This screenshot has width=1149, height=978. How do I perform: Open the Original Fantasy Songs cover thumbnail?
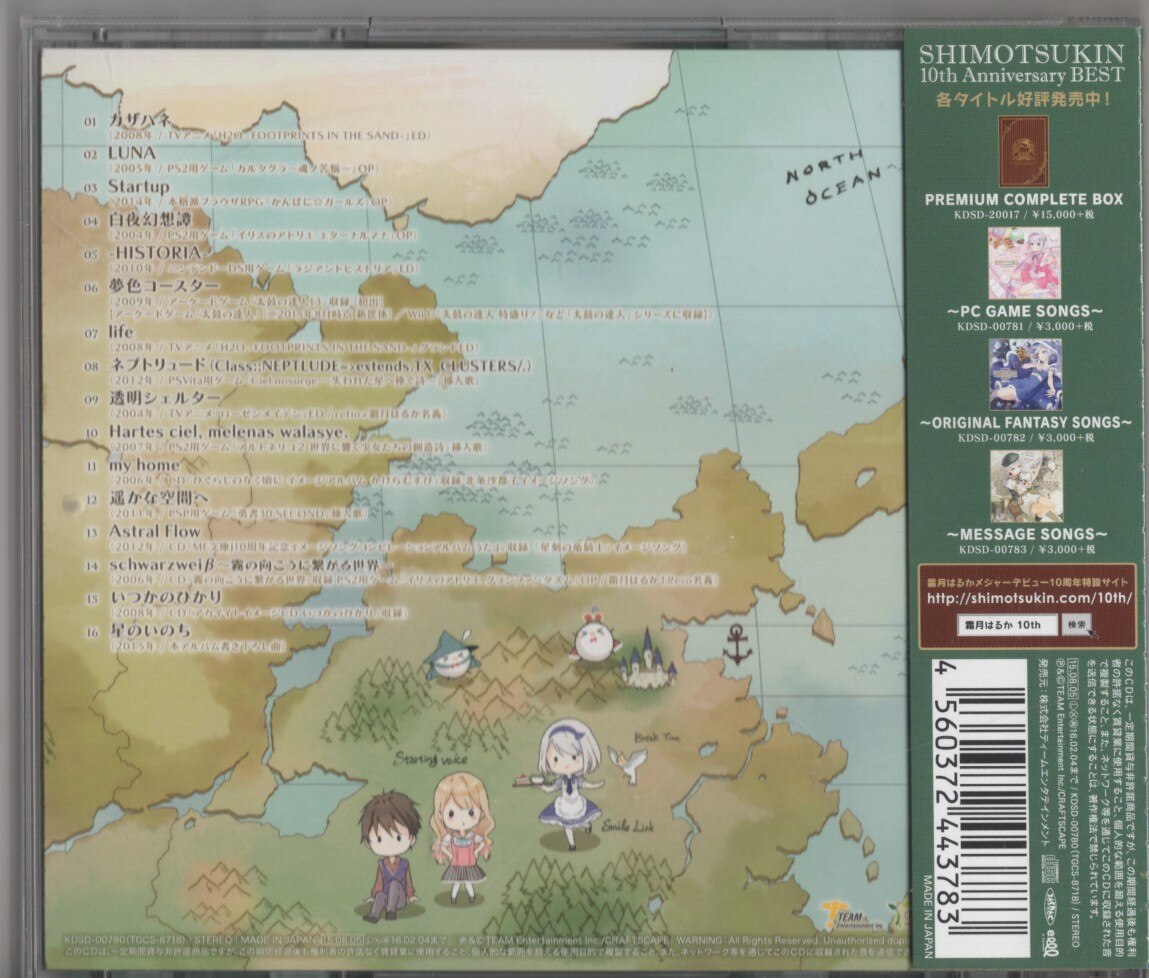pyautogui.click(x=1025, y=374)
